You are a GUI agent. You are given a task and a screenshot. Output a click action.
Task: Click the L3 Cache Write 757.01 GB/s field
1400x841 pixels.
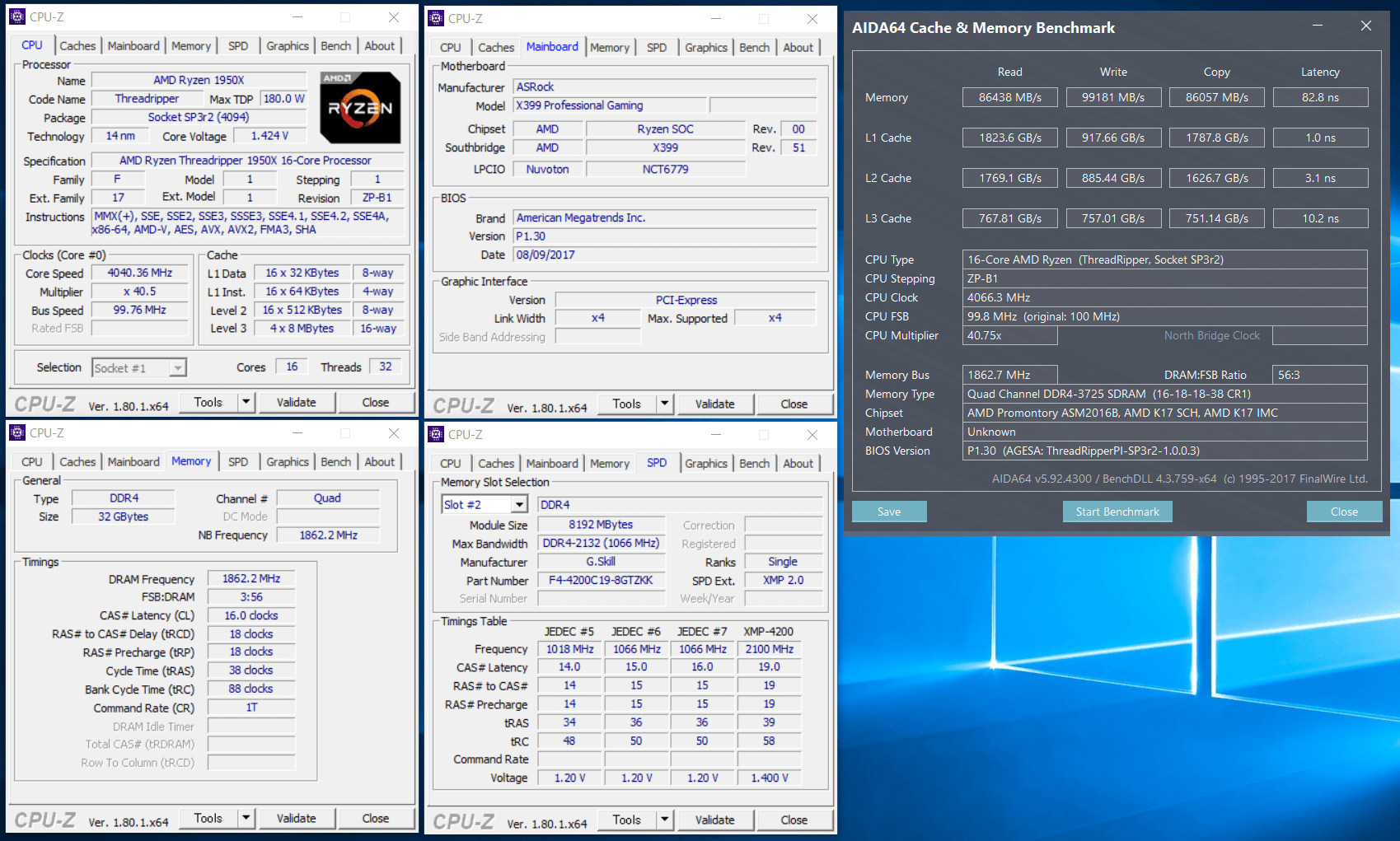1113,218
